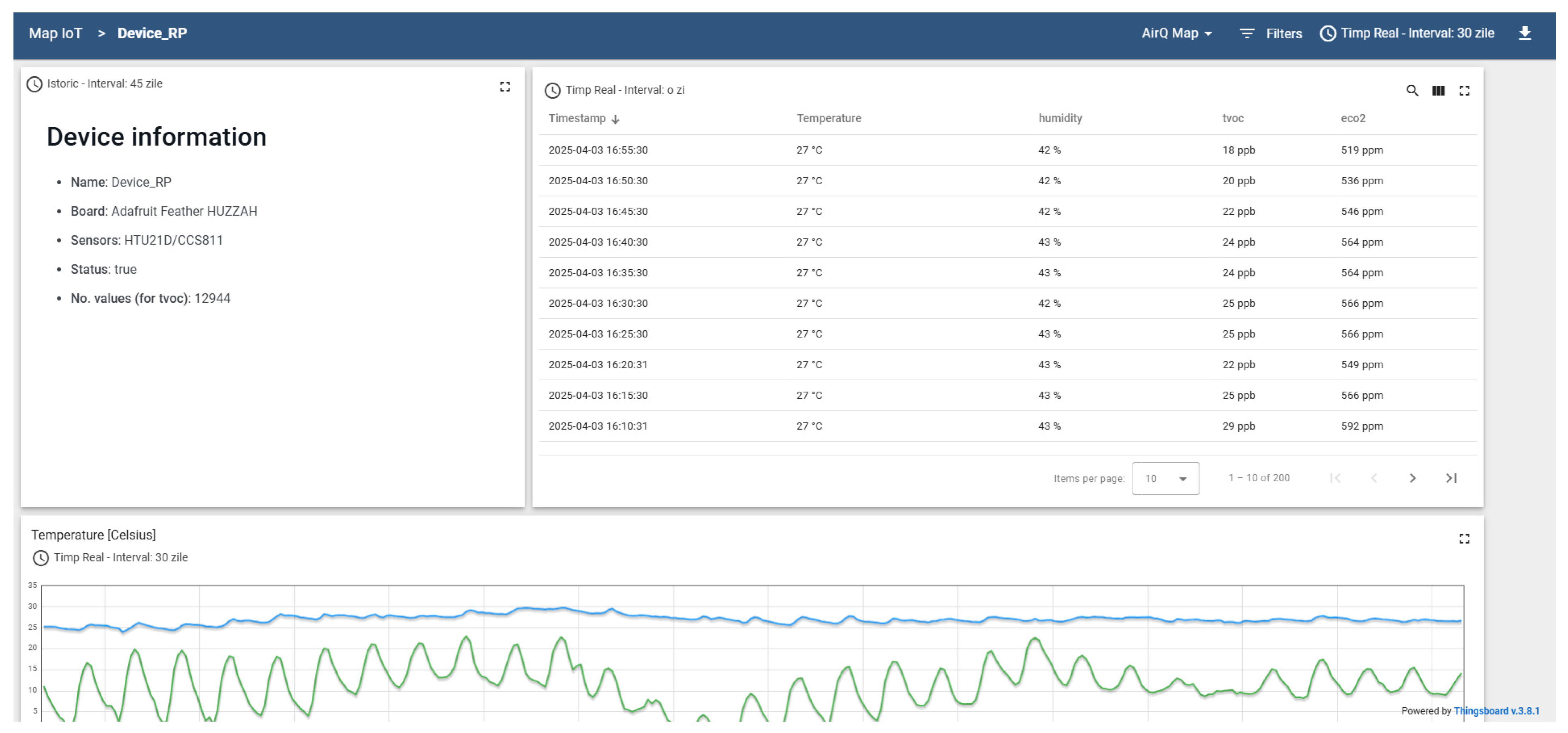Viewport: 1568px width, 733px height.
Task: Click the 519 ppm eco2 value
Action: click(1362, 150)
